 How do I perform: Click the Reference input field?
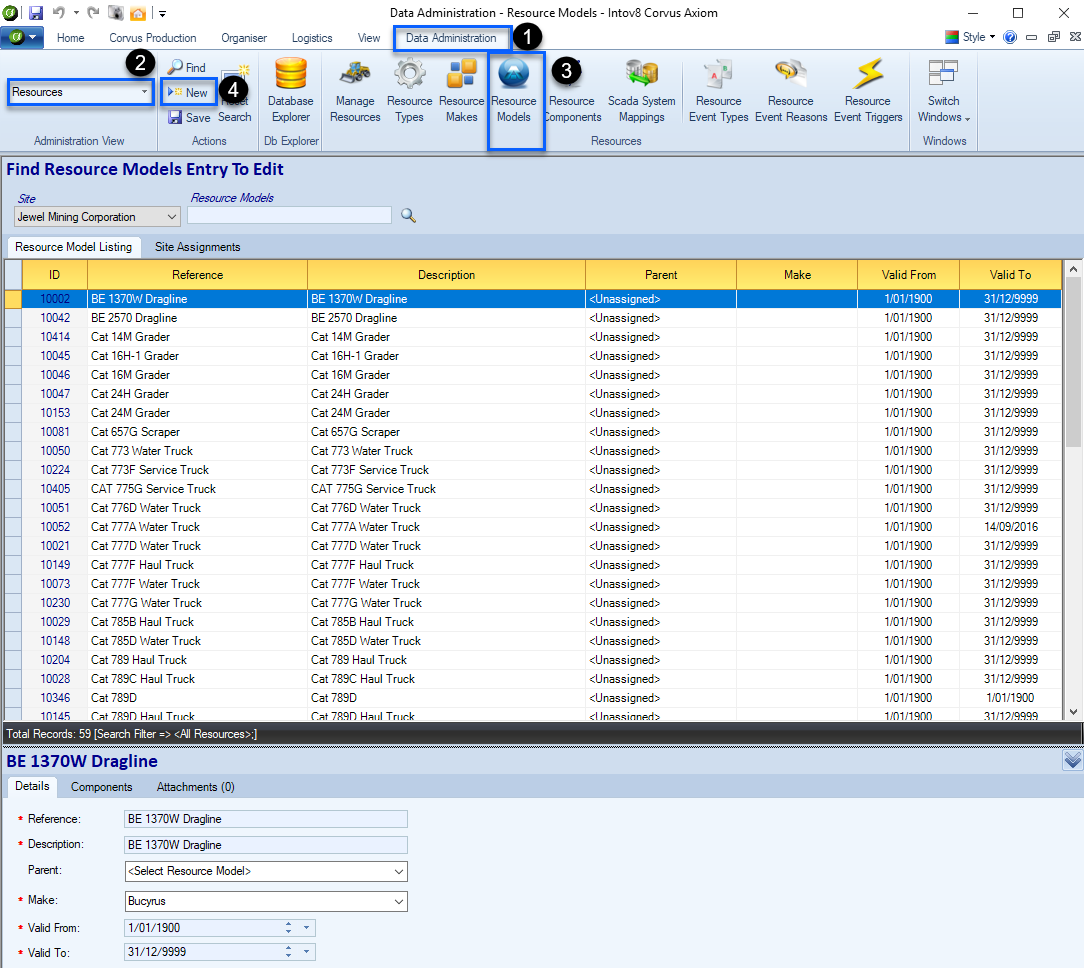266,819
